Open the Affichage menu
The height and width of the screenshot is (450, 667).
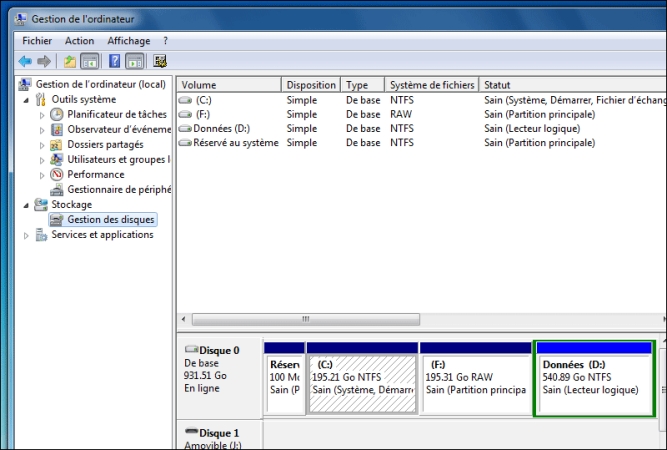point(128,41)
